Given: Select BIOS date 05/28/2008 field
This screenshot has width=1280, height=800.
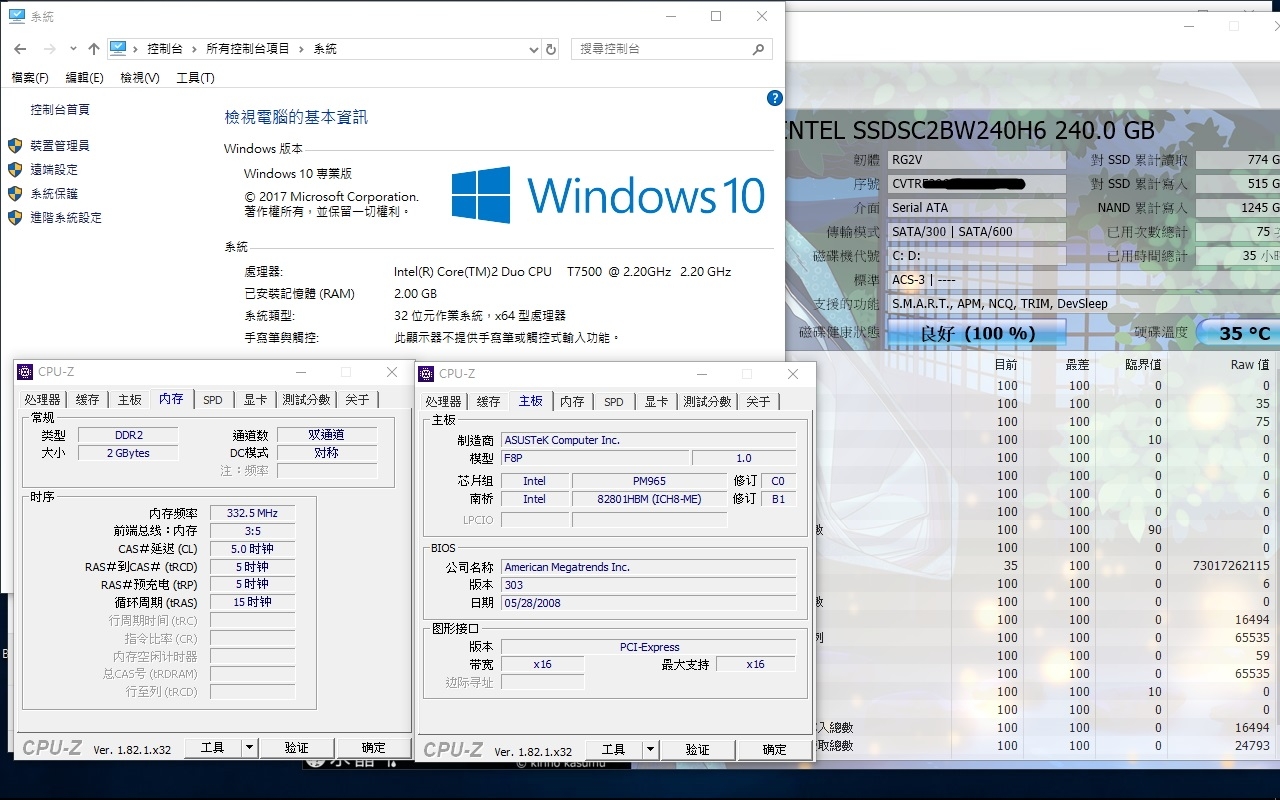Looking at the screenshot, I should click(648, 603).
